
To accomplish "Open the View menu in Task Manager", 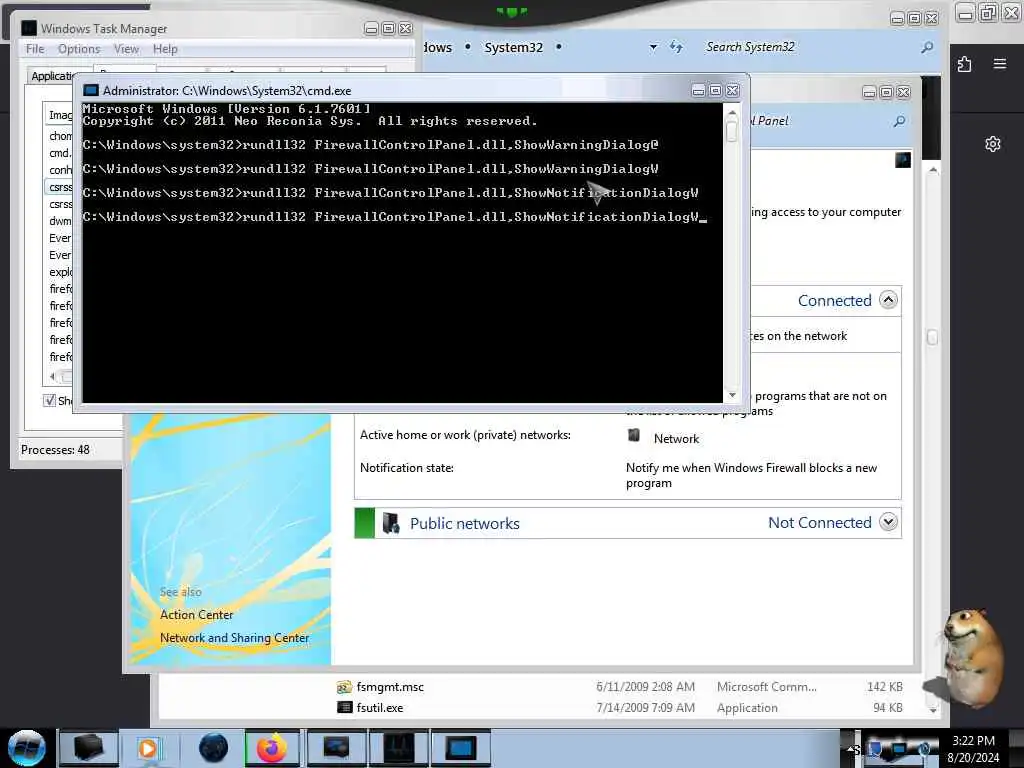I will [x=126, y=49].
